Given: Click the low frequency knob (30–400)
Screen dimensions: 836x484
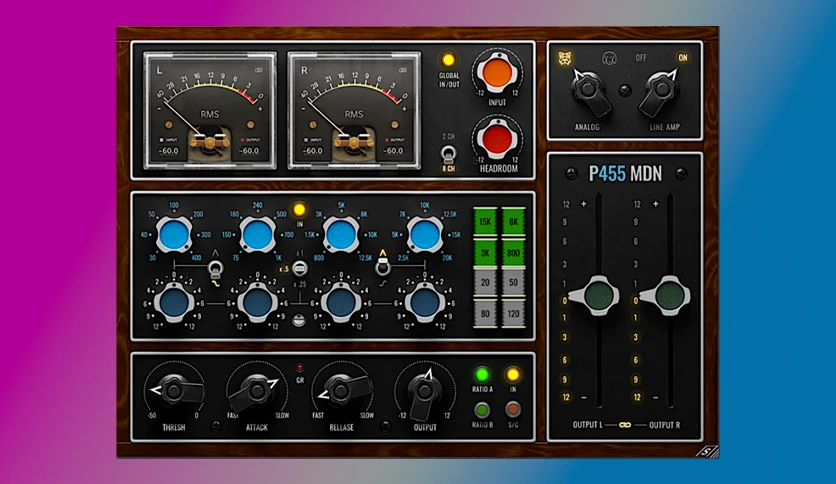Looking at the screenshot, I should tap(174, 235).
